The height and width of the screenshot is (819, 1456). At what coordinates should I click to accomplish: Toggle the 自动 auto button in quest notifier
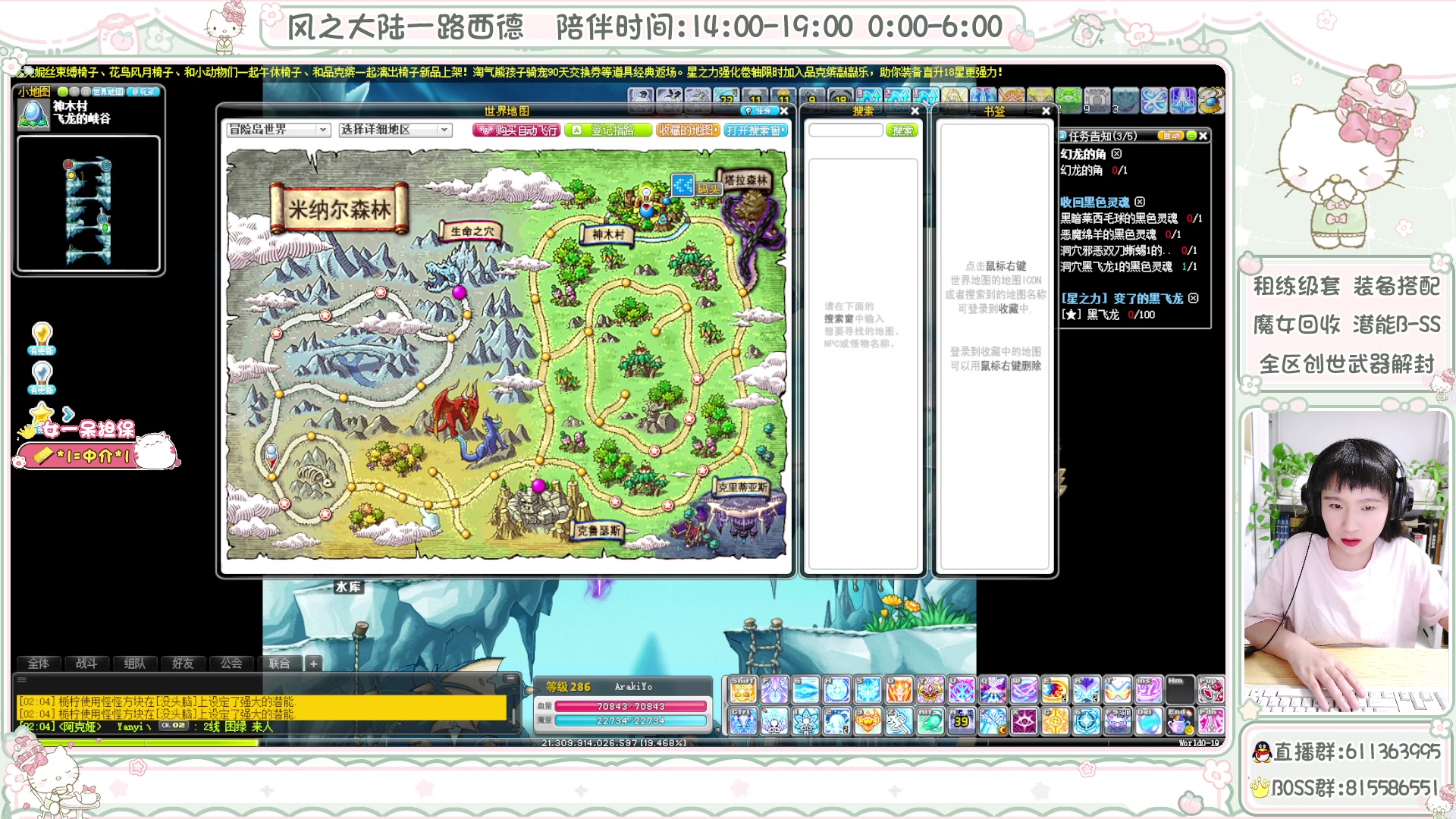click(1172, 136)
